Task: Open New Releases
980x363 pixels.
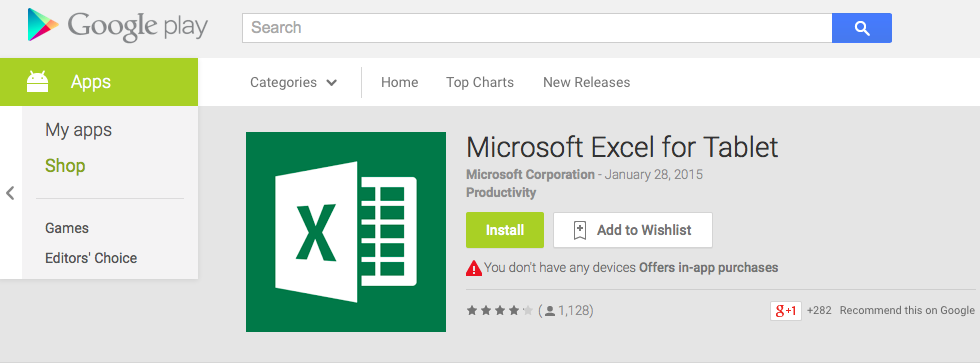Action: click(586, 82)
